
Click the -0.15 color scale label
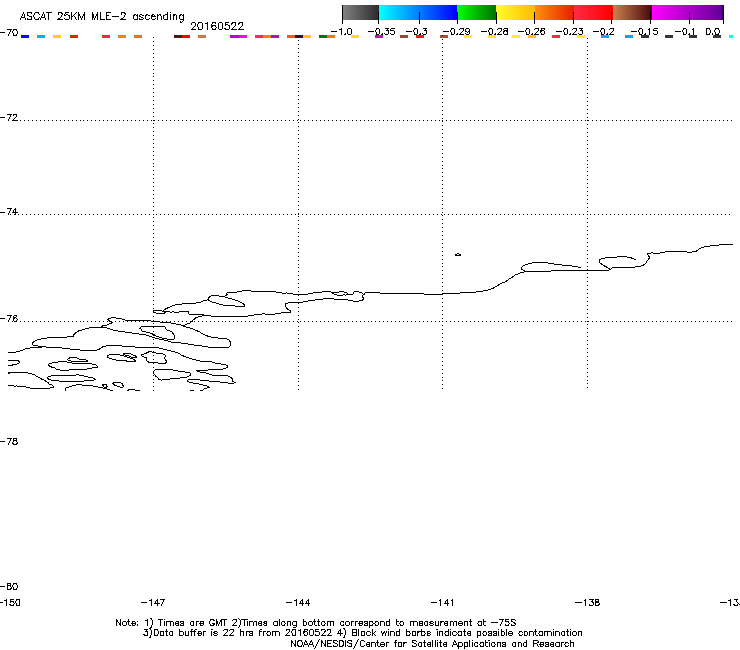point(644,32)
